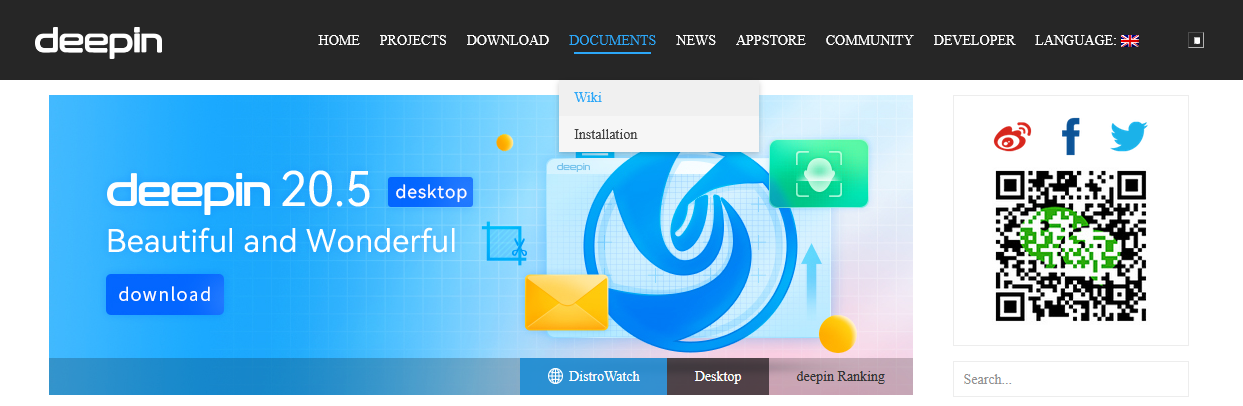Open the Facebook page icon
The image size is (1243, 406).
pyautogui.click(x=1071, y=136)
